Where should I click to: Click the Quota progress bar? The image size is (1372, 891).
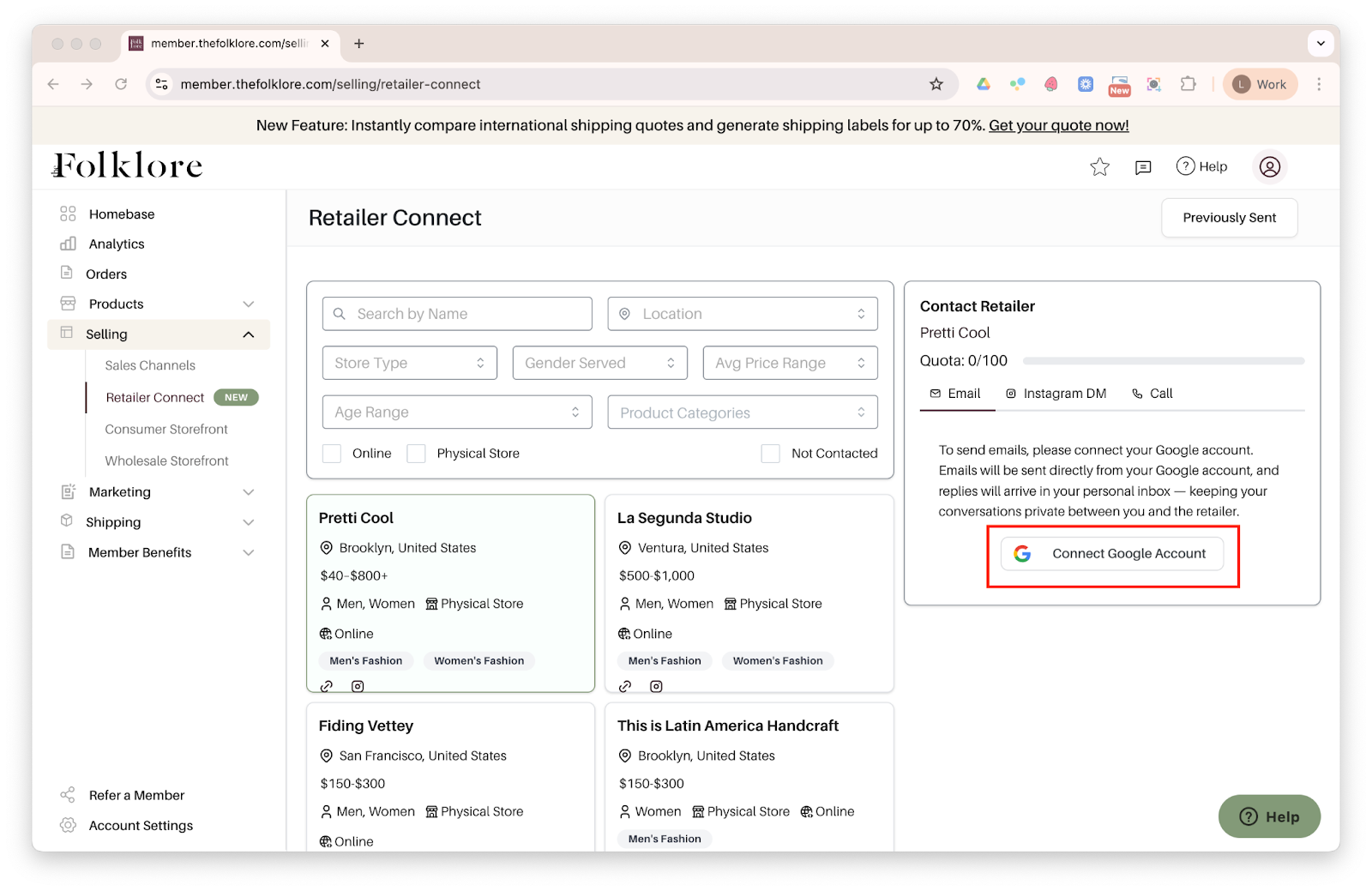pos(1163,361)
